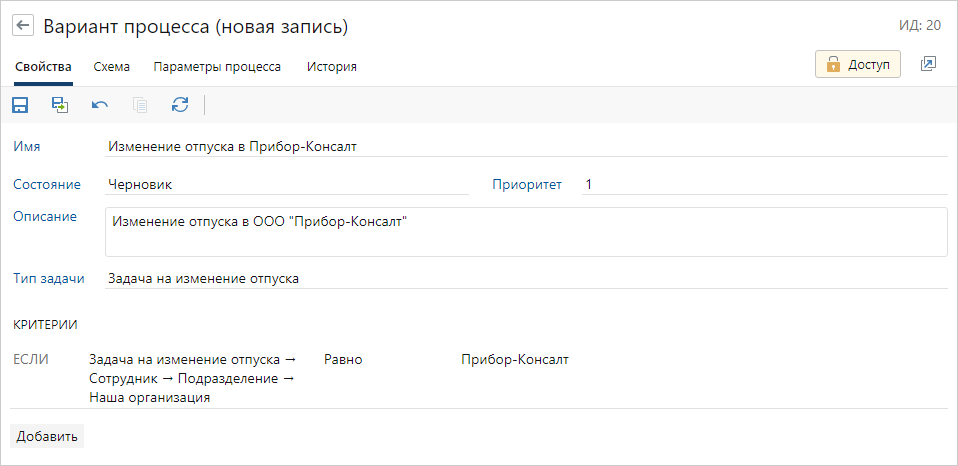Open the Доступ access settings
The image size is (958, 466).
pyautogui.click(x=858, y=64)
